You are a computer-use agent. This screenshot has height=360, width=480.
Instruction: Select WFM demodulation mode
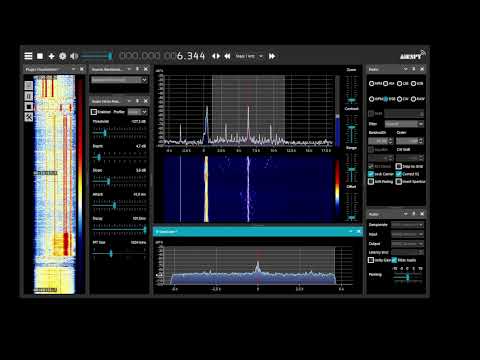[x=376, y=99]
